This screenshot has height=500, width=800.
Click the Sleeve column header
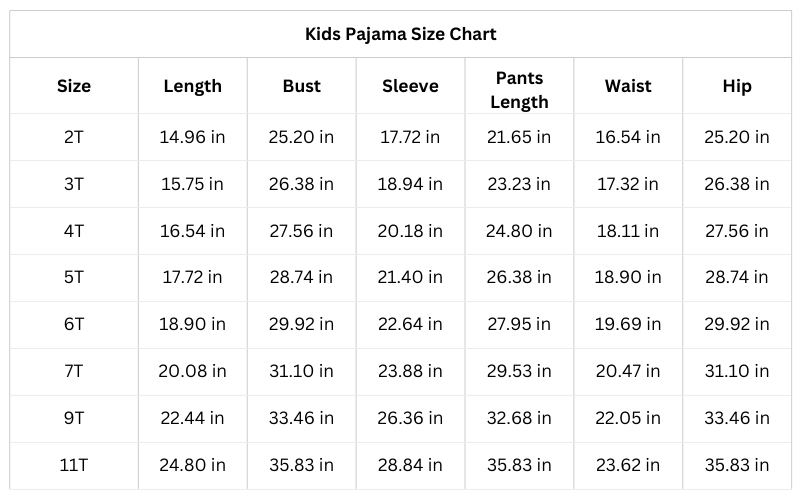(410, 86)
